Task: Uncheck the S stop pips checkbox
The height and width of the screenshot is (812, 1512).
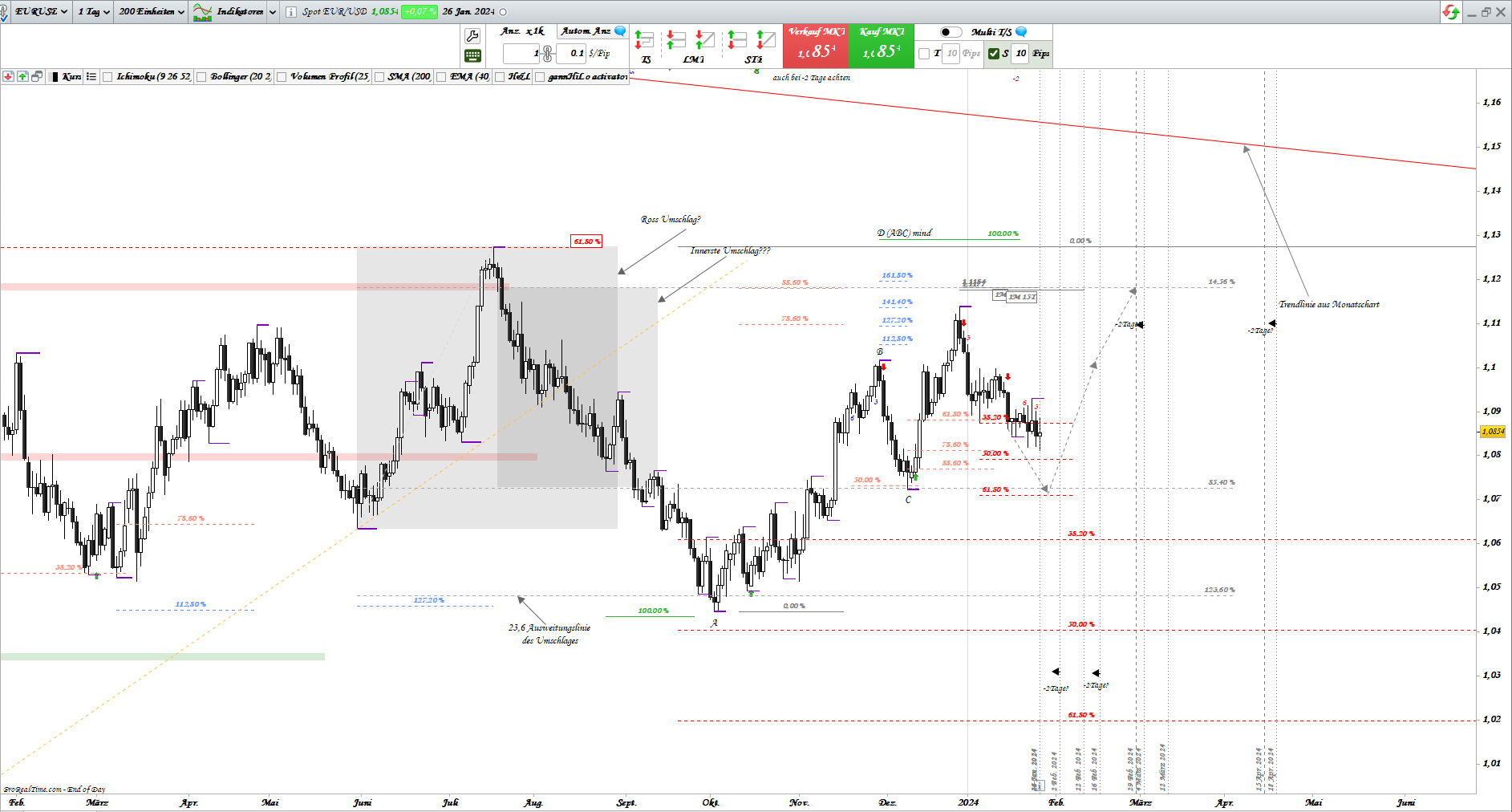Action: tap(994, 54)
